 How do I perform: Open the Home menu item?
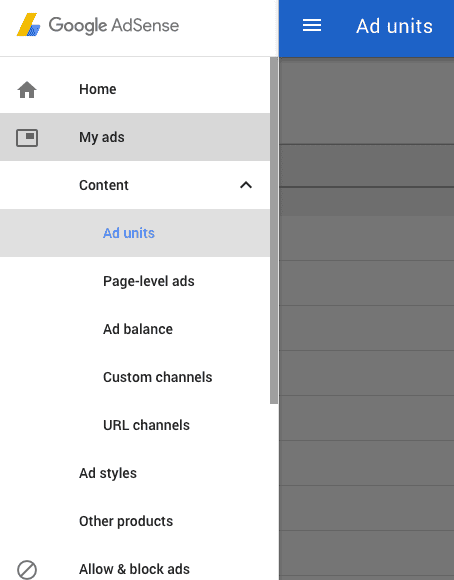135,89
